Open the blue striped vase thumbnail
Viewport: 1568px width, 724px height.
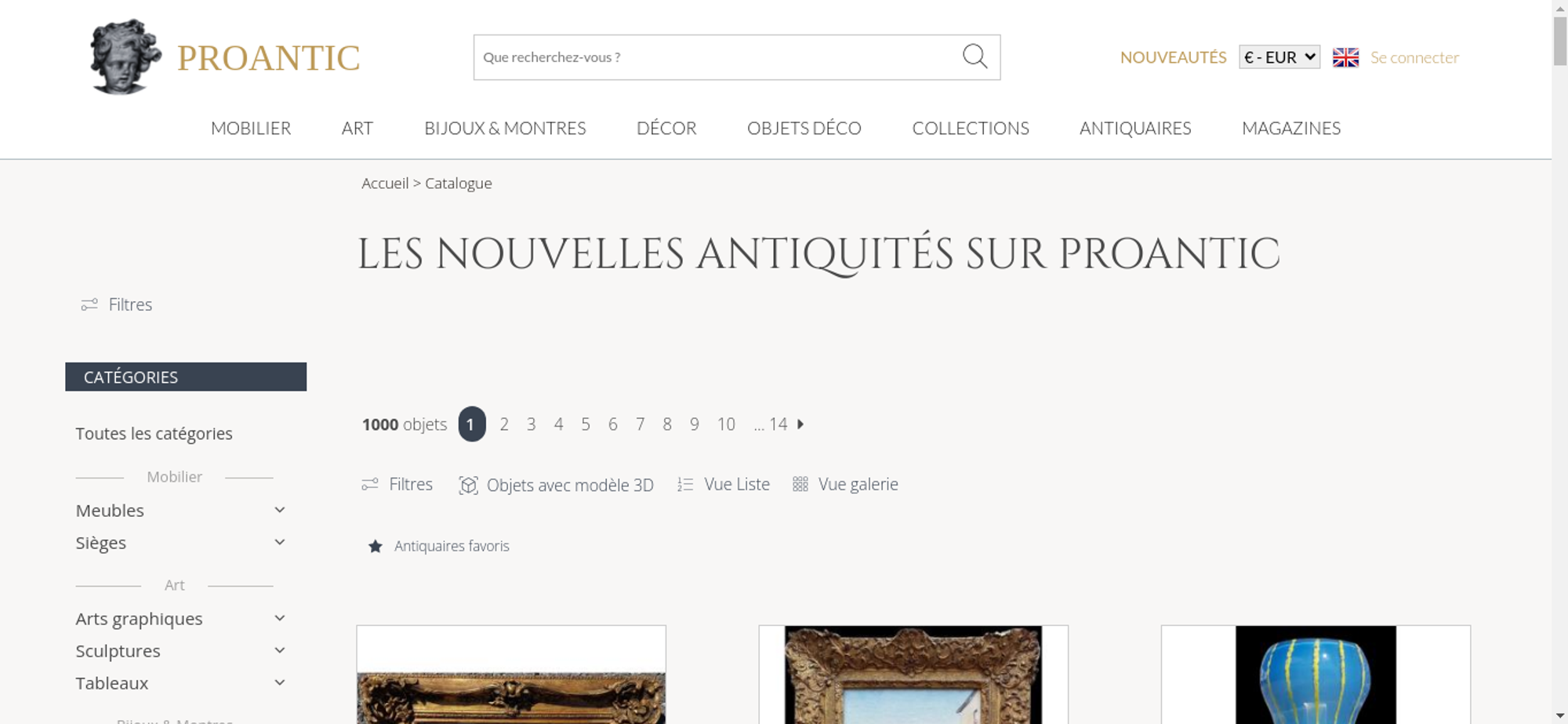tap(1316, 675)
